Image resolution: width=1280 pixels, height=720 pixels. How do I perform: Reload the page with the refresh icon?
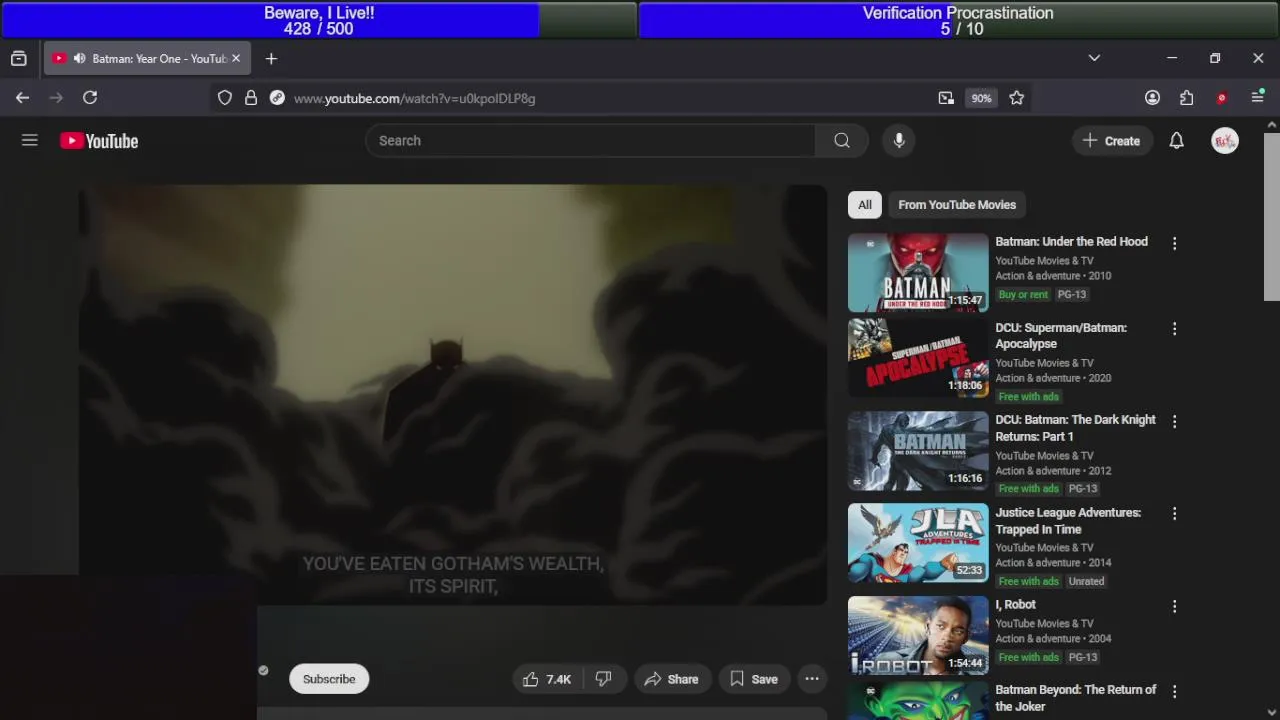[90, 98]
